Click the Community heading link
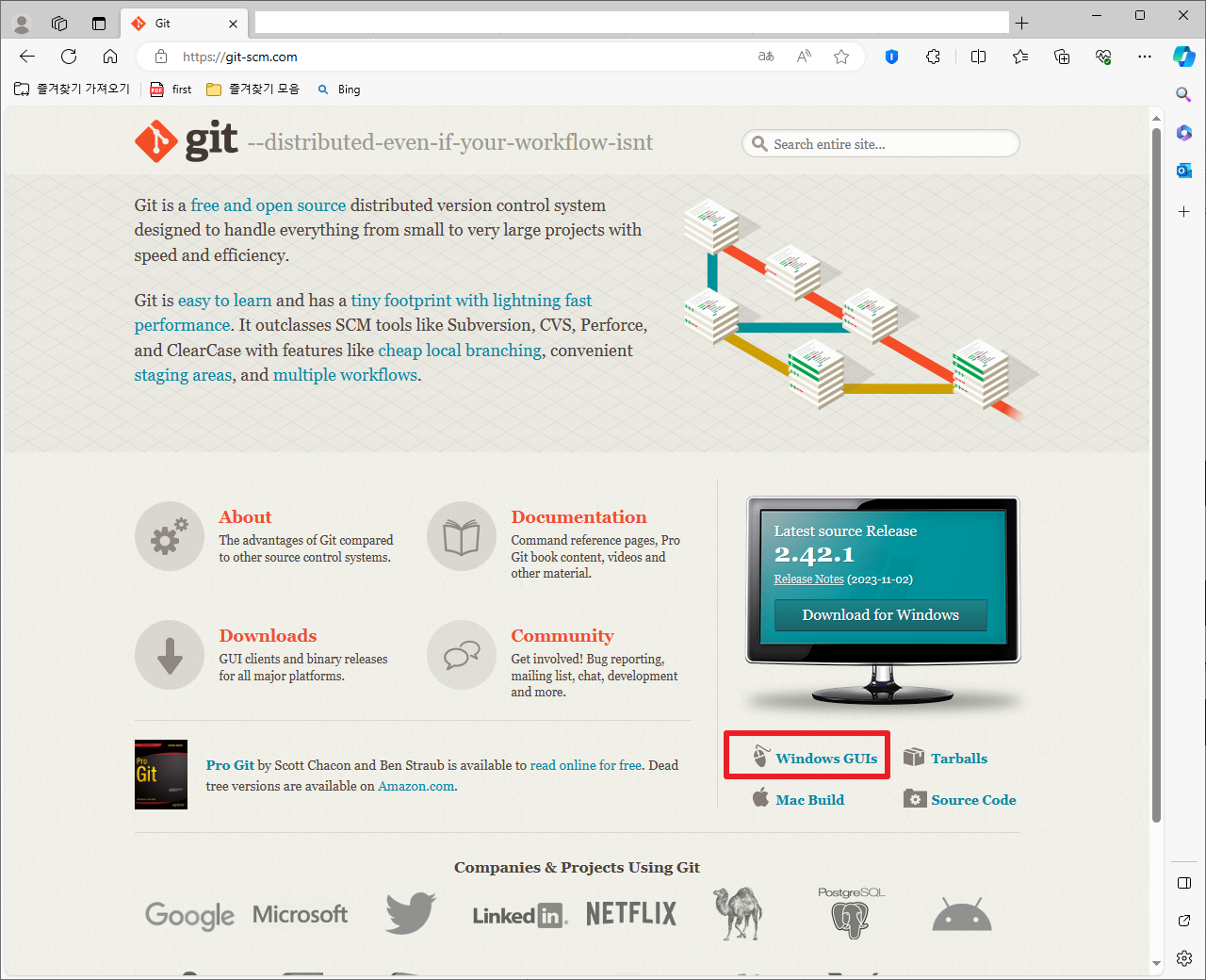 point(562,636)
